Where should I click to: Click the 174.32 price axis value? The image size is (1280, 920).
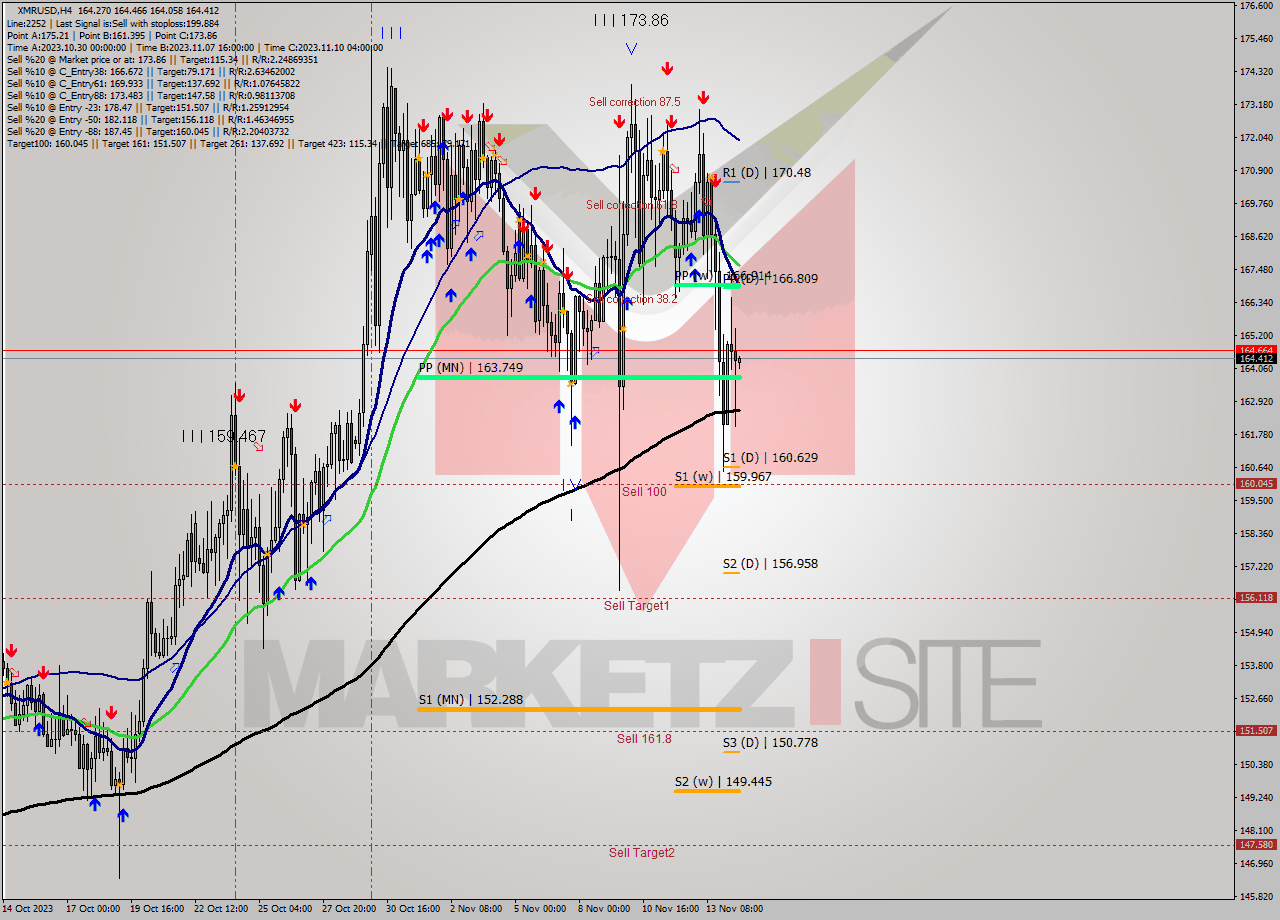1256,72
